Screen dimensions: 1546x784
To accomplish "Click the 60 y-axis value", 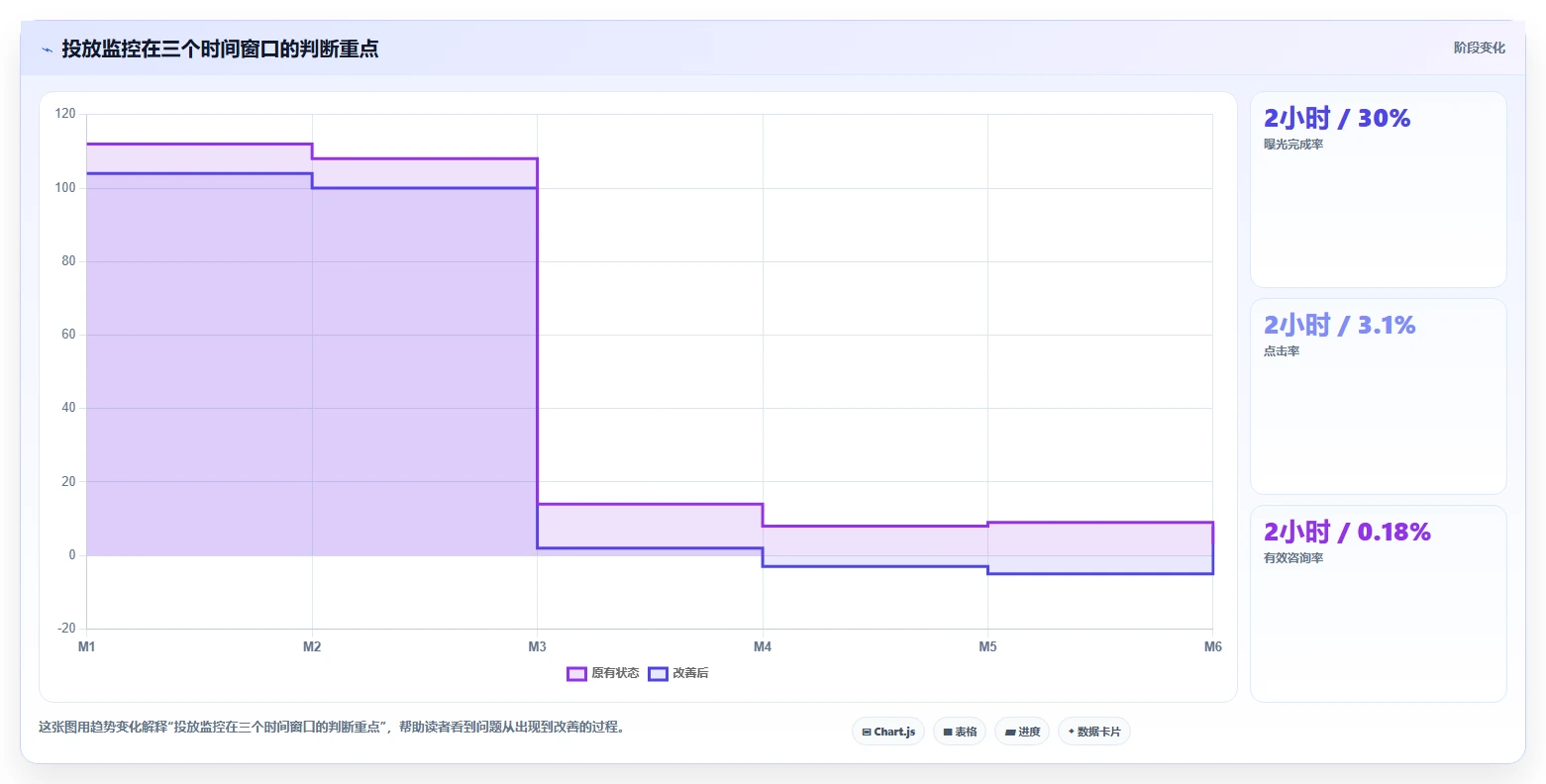I will tap(68, 335).
